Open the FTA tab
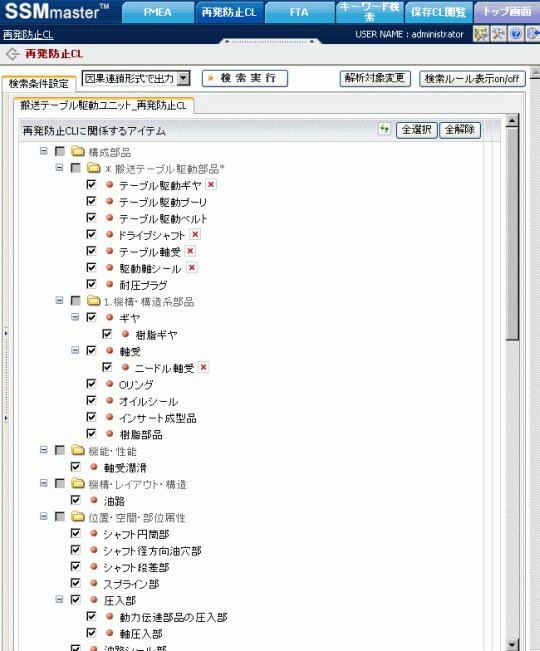This screenshot has height=651, width=540. (x=299, y=12)
